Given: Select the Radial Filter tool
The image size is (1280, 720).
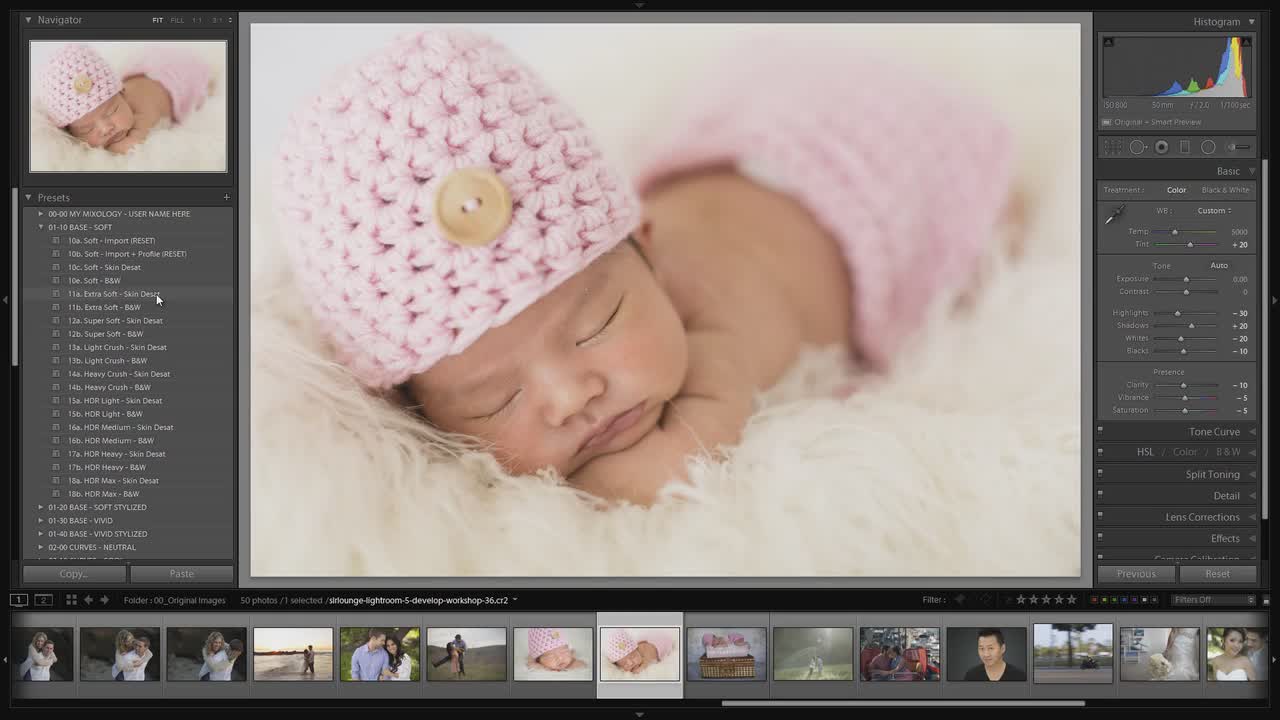Looking at the screenshot, I should 1208,147.
